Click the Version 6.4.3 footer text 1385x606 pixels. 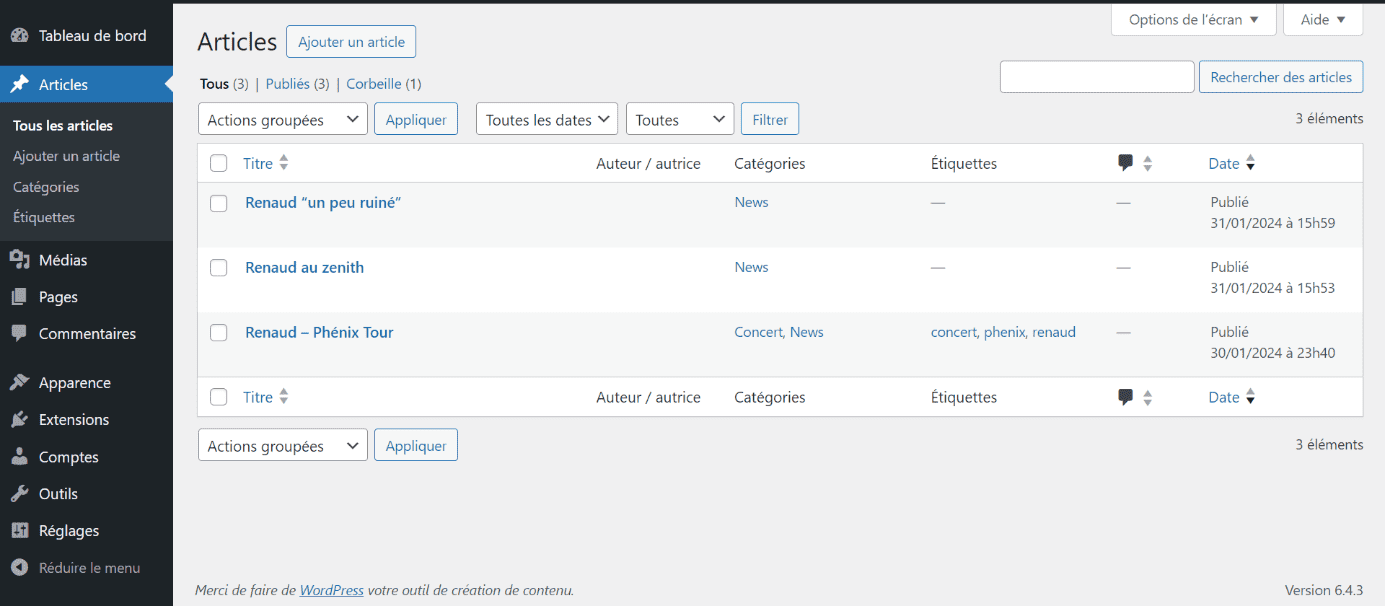(1323, 590)
